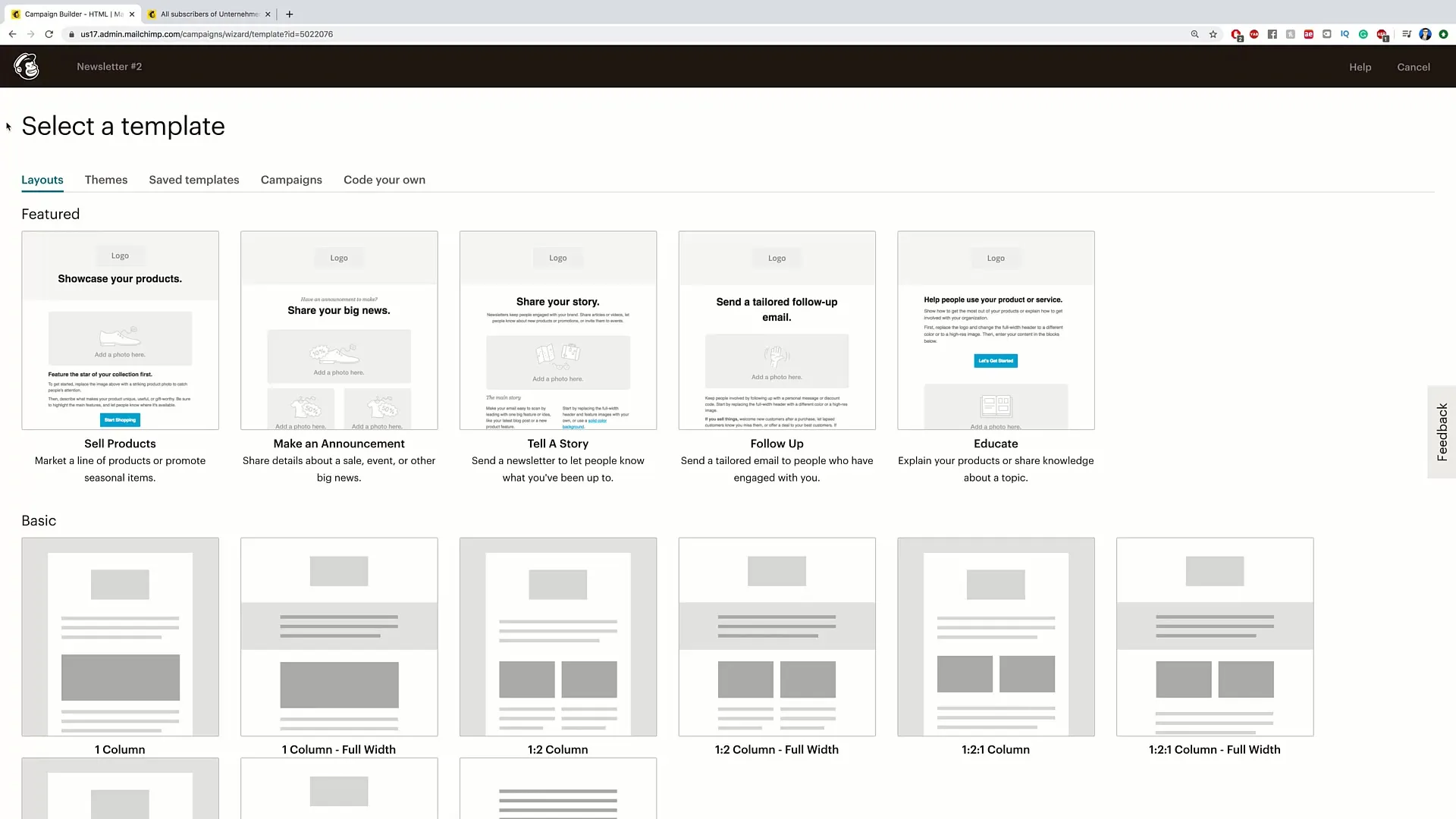Reload the current page
The width and height of the screenshot is (1456, 819).
point(49,34)
